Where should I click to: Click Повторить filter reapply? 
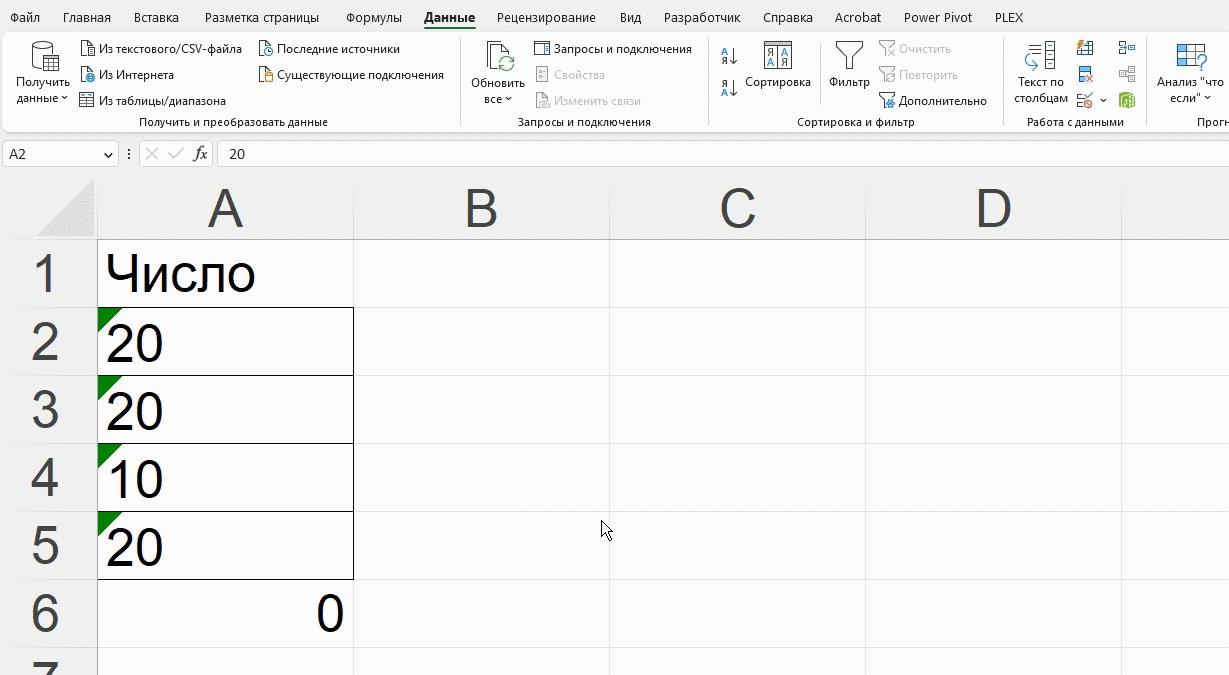pyautogui.click(x=918, y=74)
